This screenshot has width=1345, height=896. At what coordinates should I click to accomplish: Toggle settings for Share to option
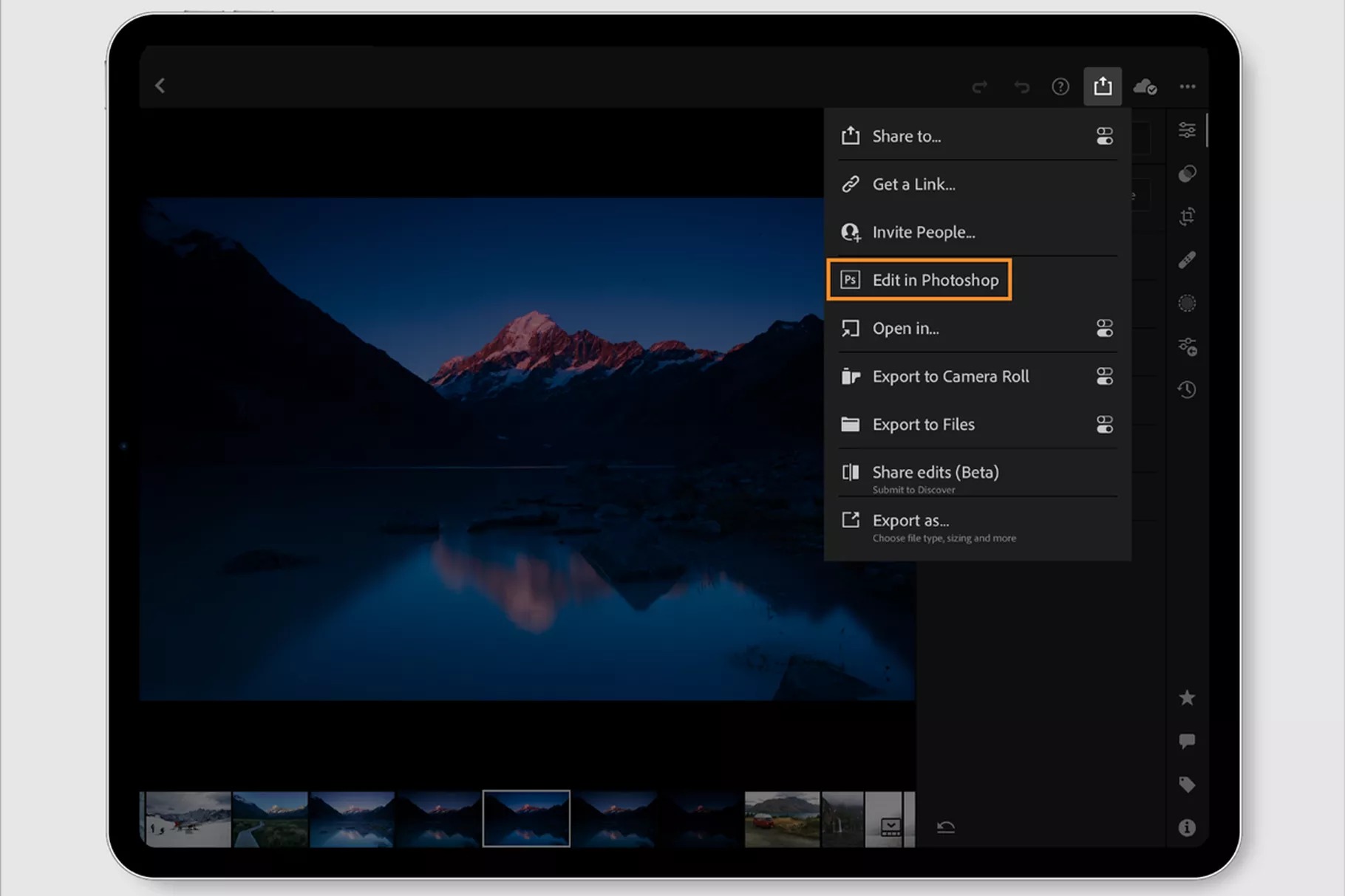[1104, 136]
